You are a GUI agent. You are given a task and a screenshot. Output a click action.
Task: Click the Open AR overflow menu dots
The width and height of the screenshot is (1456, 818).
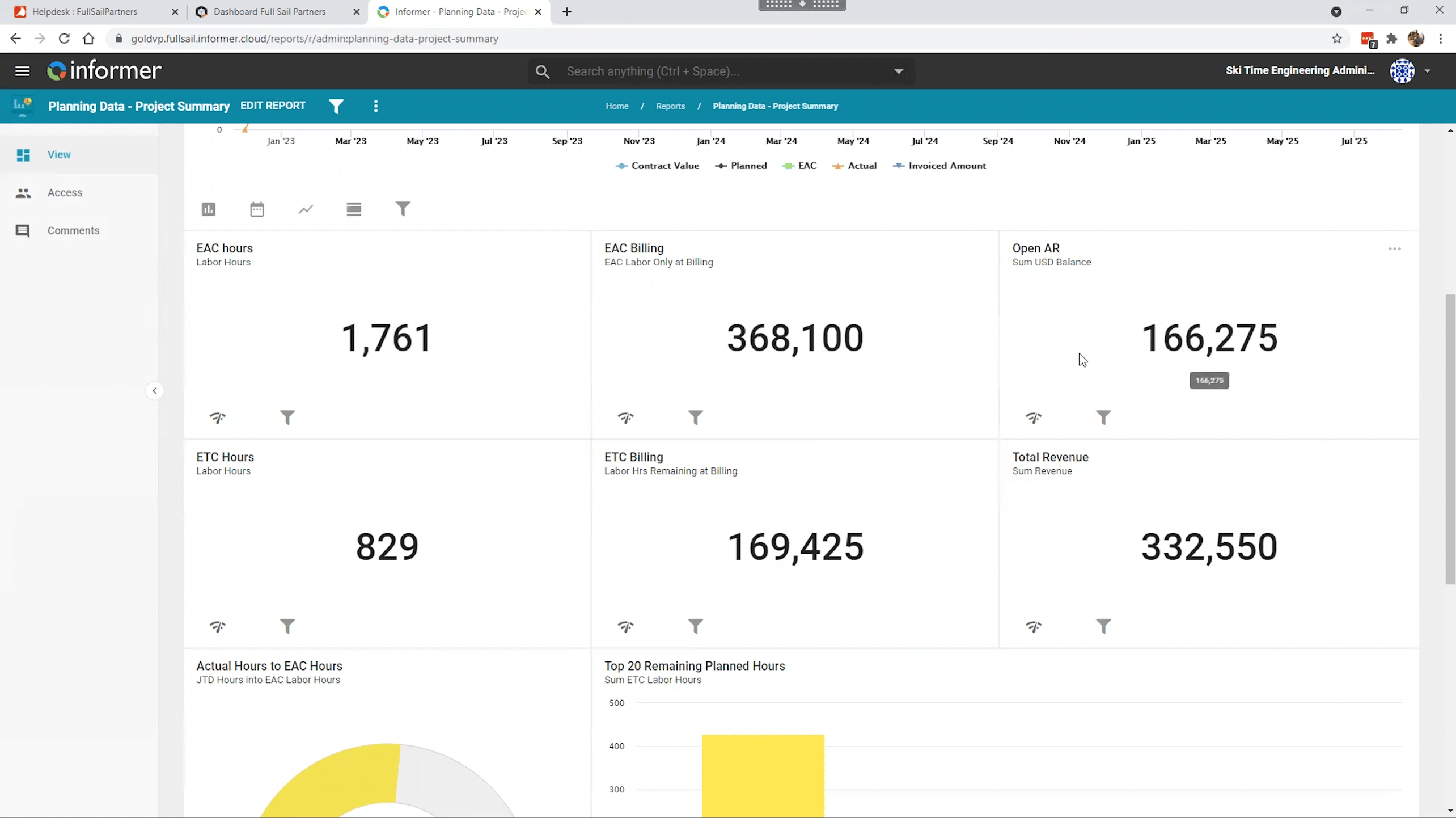tap(1395, 248)
